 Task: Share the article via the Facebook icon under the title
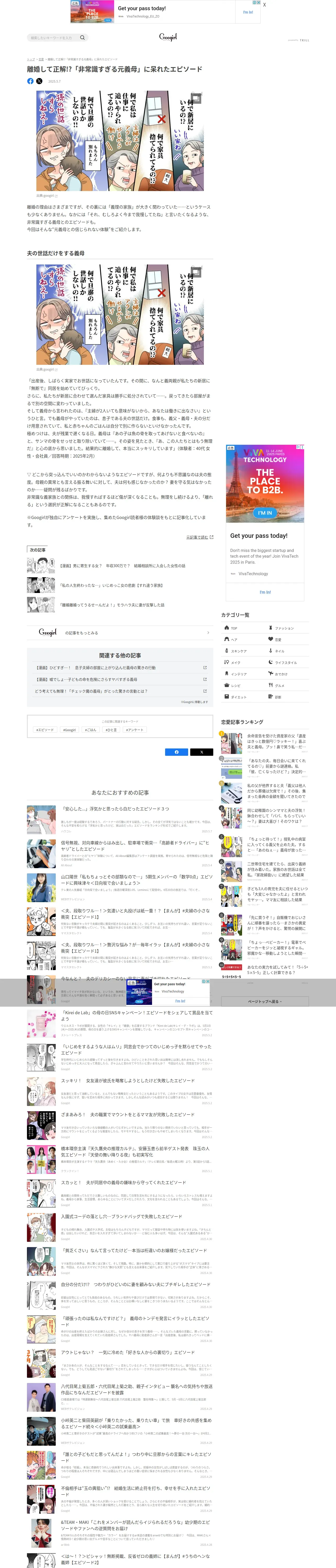31,81
